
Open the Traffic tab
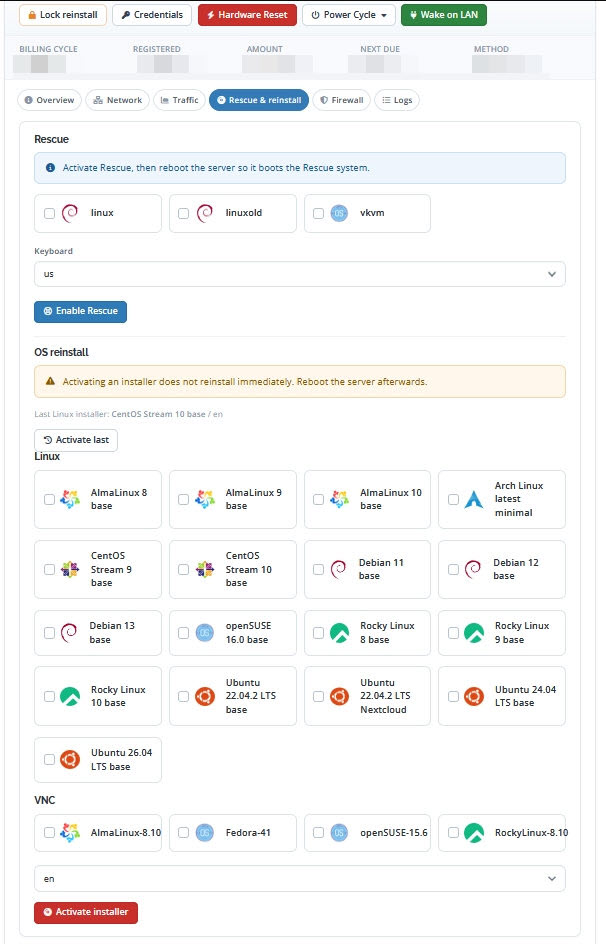click(179, 100)
